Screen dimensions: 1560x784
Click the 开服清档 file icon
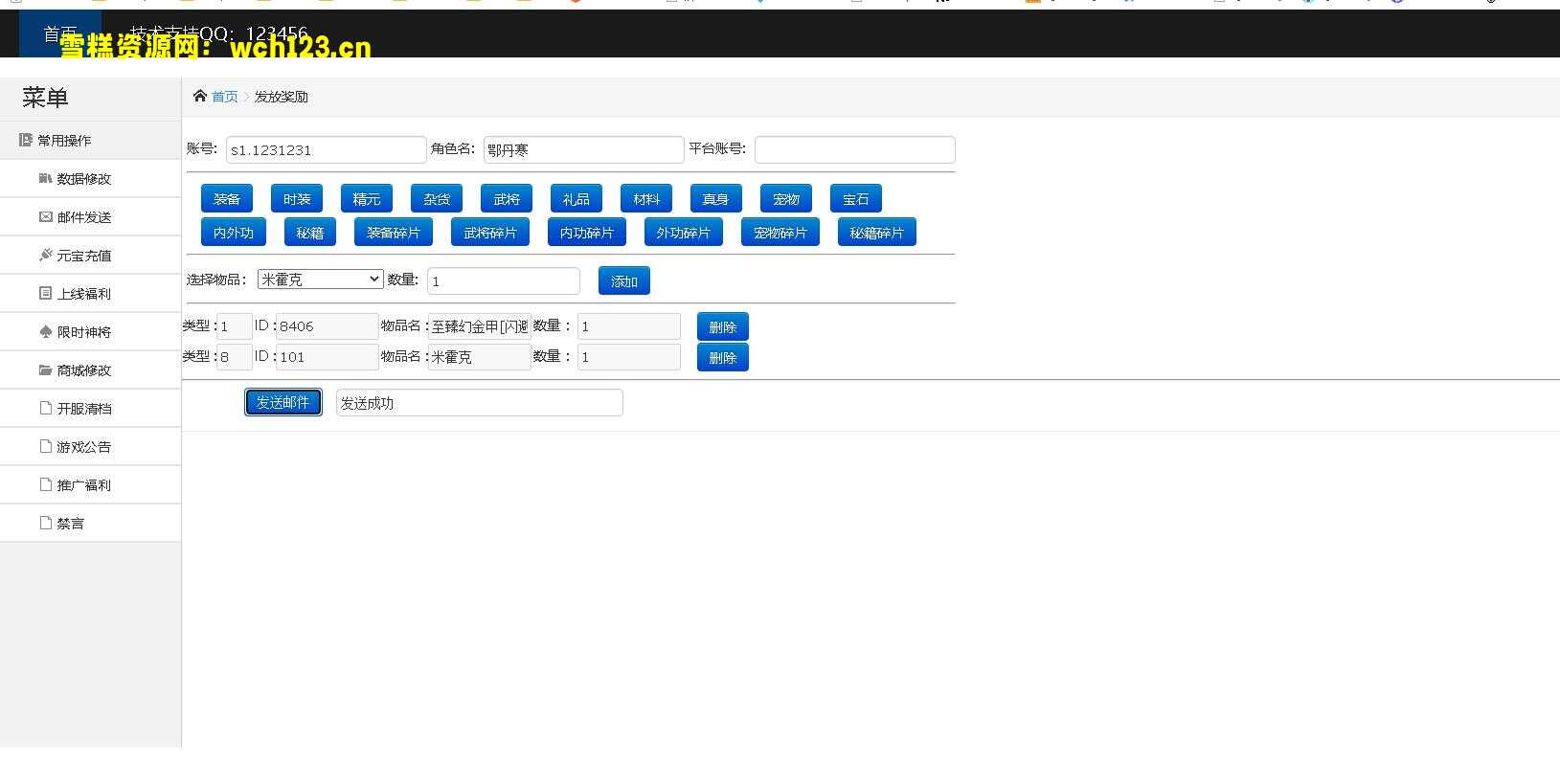point(45,408)
